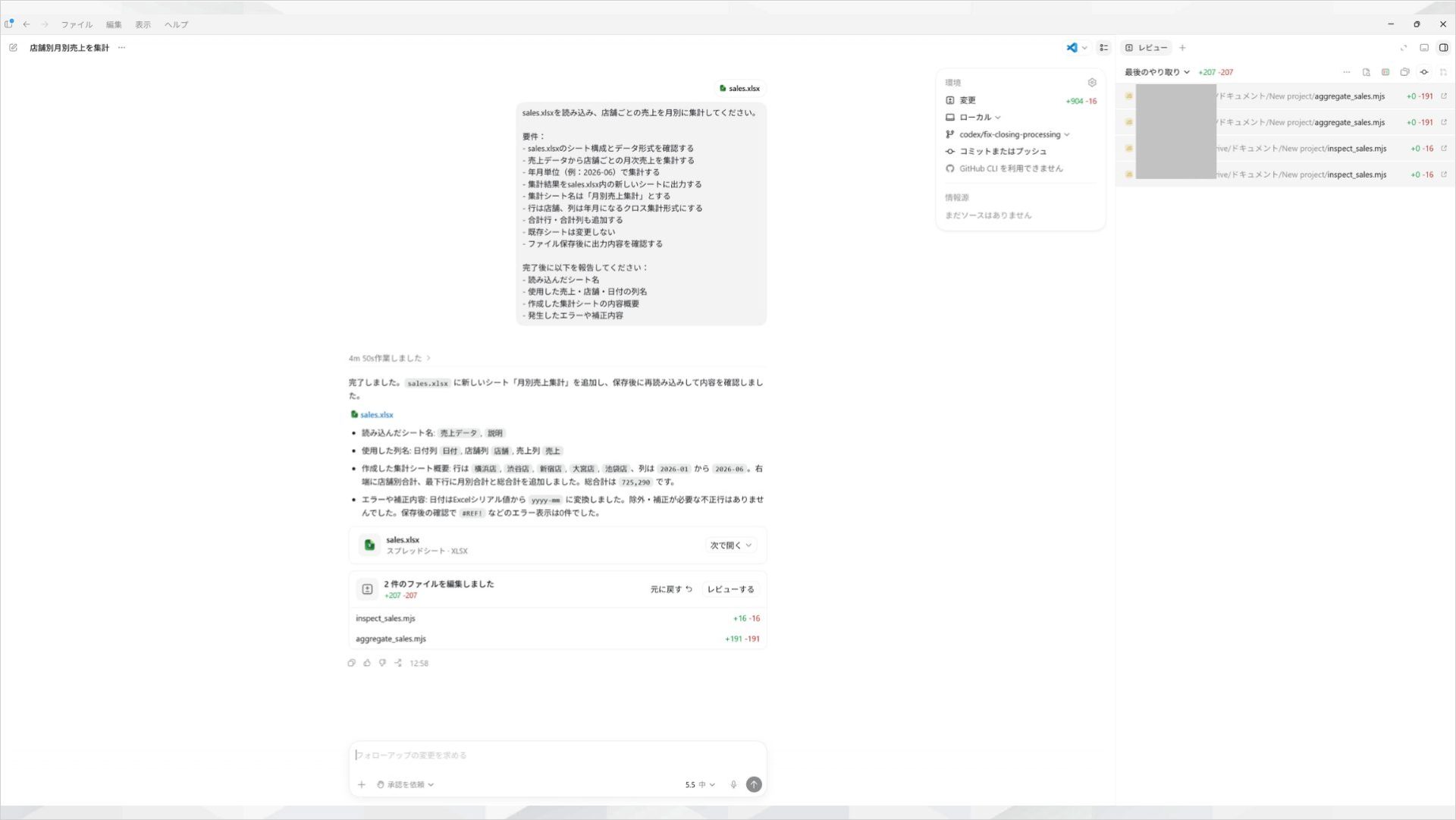Click the copy stacked-pages icon in review toolbar
This screenshot has height=820, width=1456.
(1404, 72)
